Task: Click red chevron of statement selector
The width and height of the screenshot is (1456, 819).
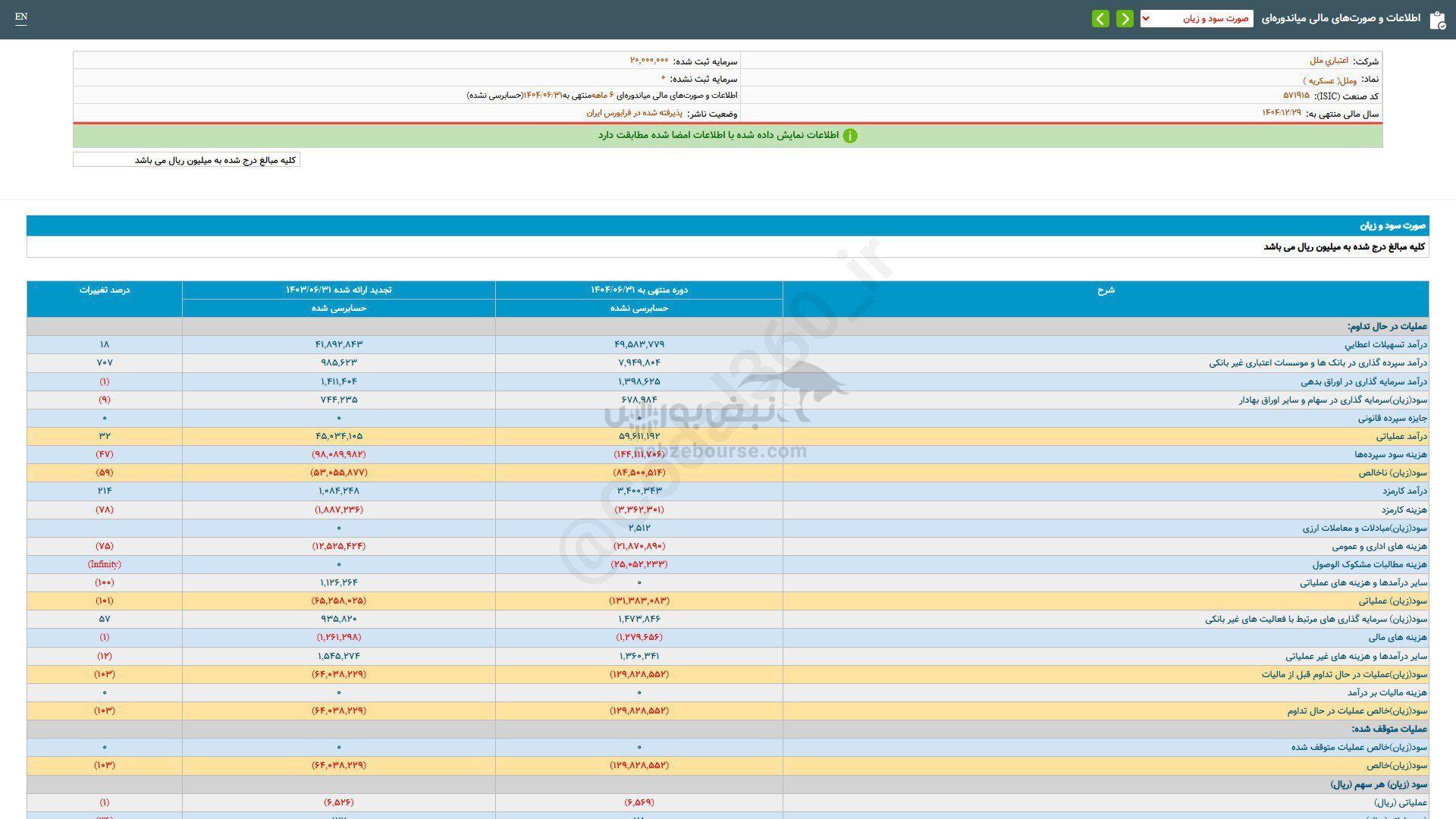Action: point(1146,18)
